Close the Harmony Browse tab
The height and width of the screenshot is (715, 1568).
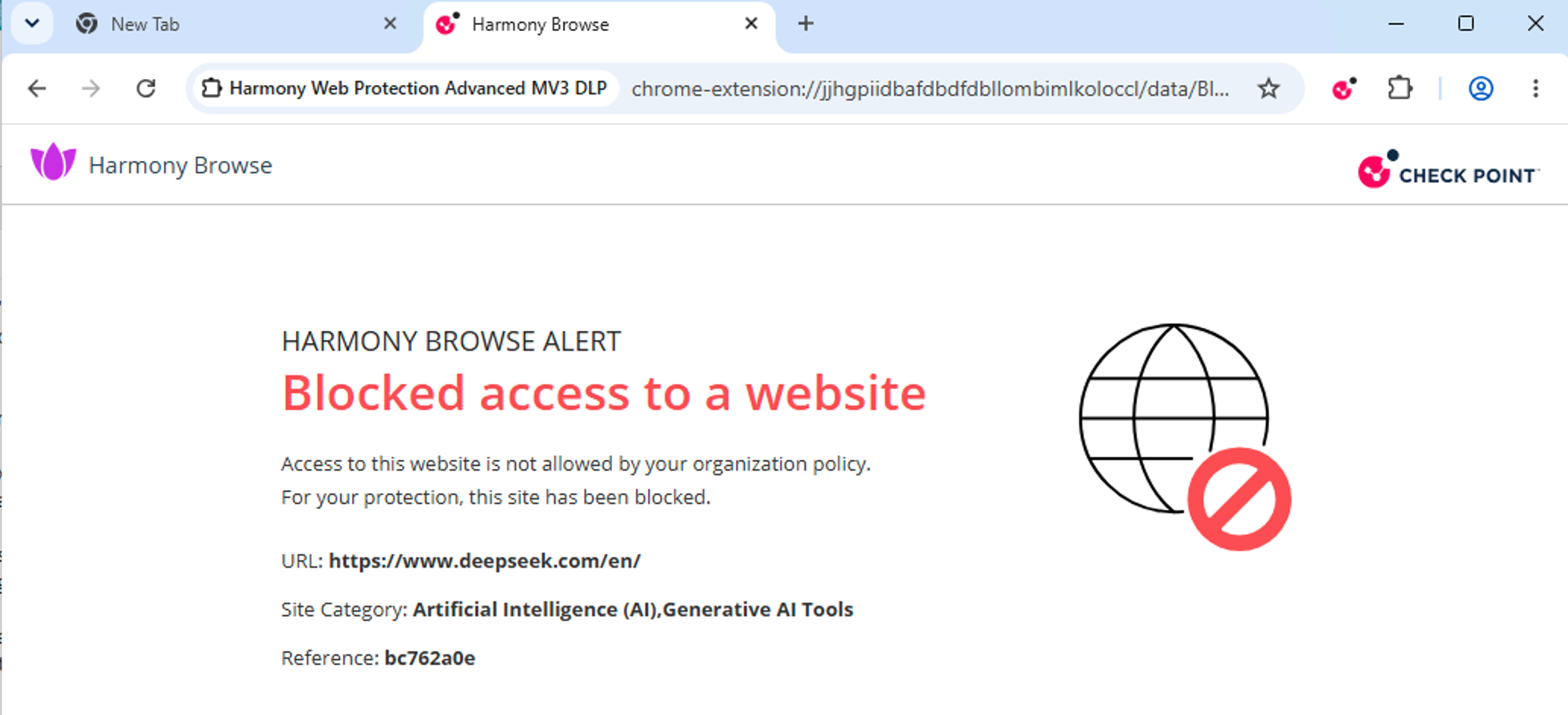click(x=751, y=24)
